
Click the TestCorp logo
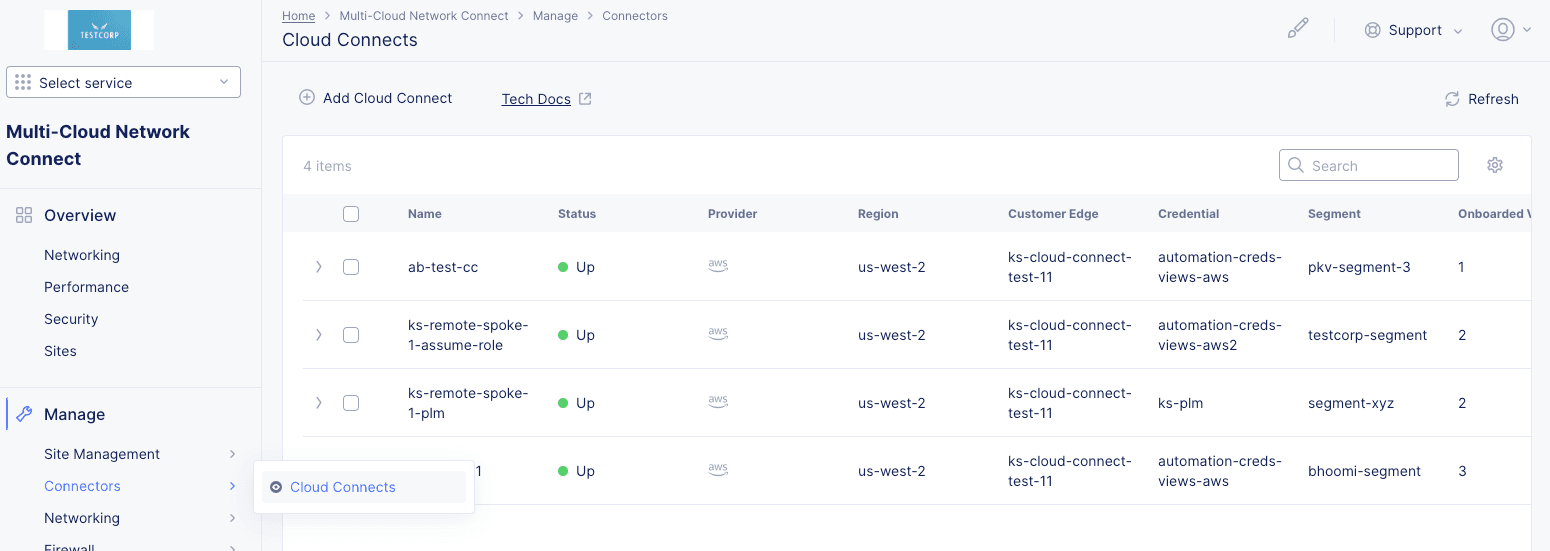point(98,31)
